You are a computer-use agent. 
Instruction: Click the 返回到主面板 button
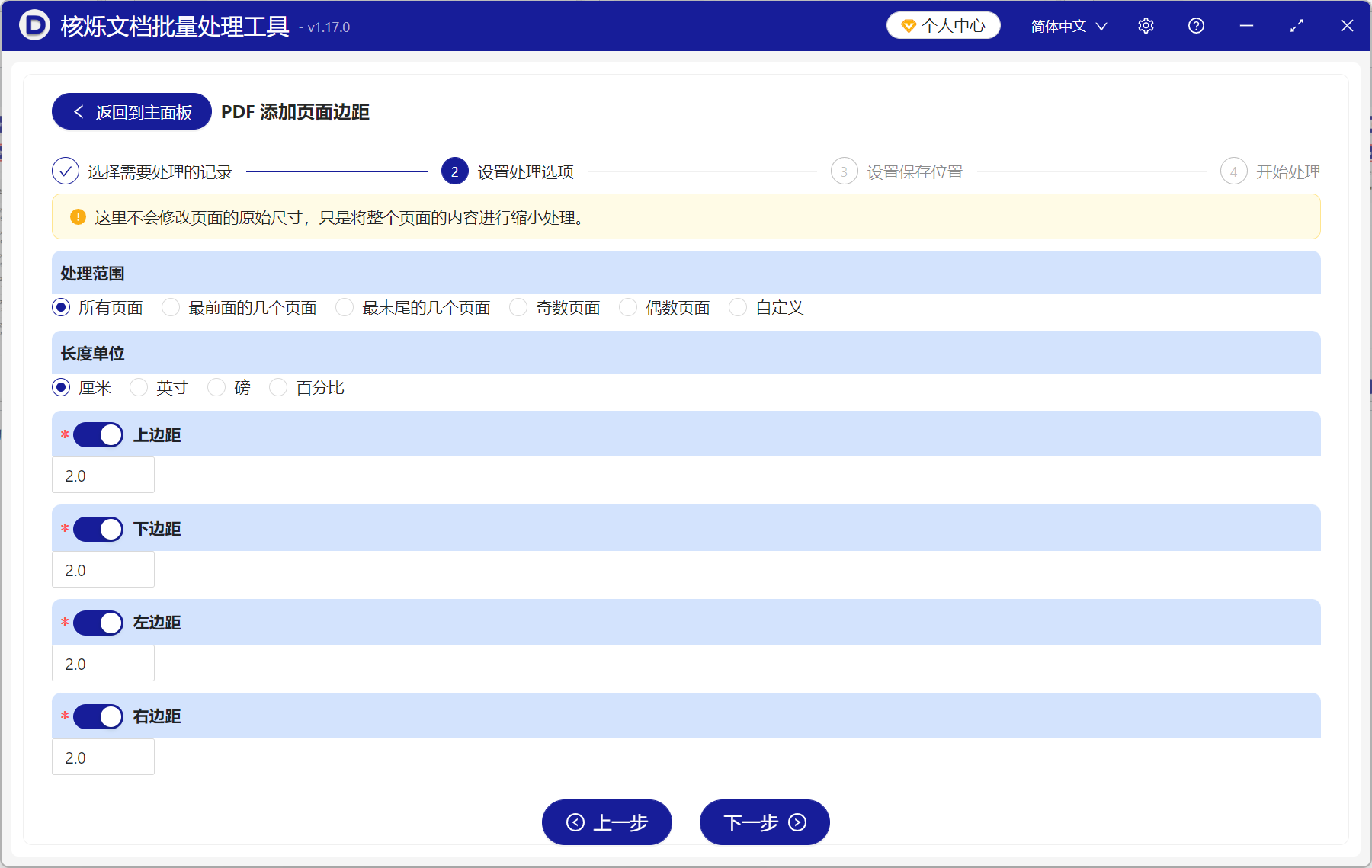pyautogui.click(x=130, y=111)
